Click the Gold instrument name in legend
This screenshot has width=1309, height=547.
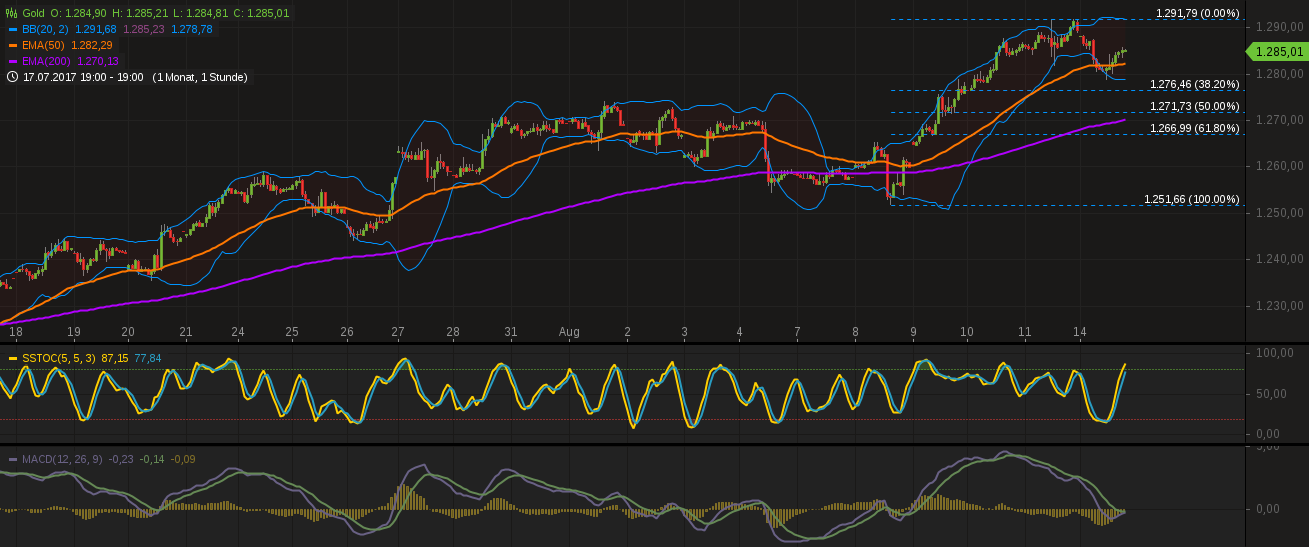[33, 13]
